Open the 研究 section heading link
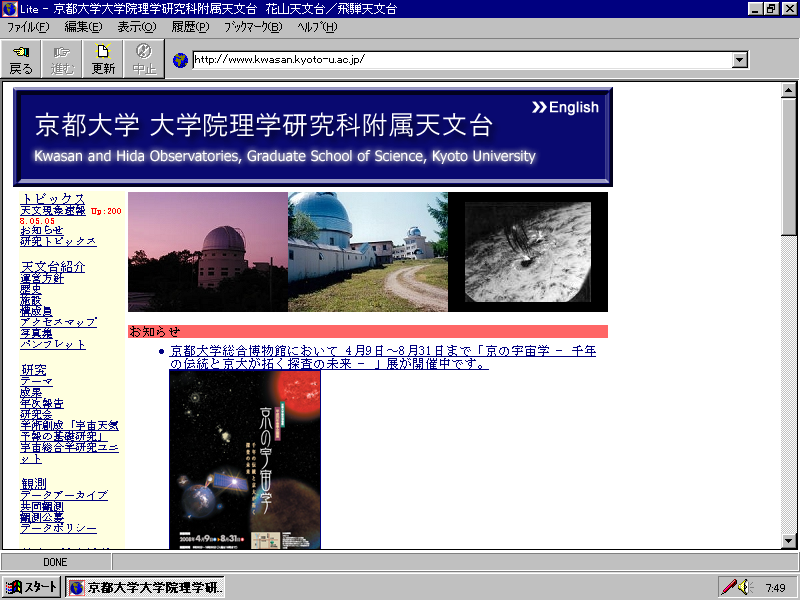The width and height of the screenshot is (800, 600). click(x=34, y=370)
